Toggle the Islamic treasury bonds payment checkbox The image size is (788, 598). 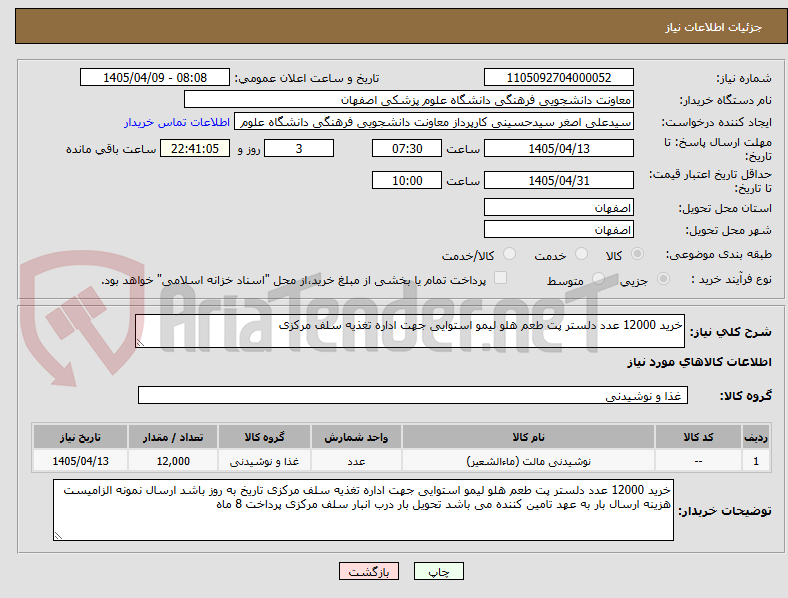[x=501, y=278]
